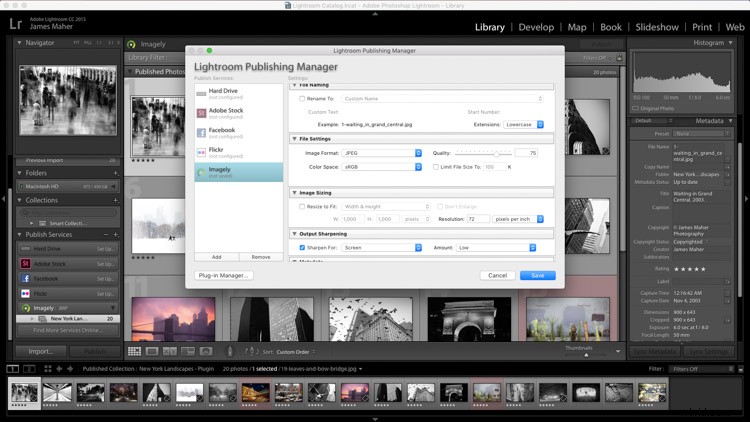Image resolution: width=750 pixels, height=422 pixels.
Task: Select New York Landscapes published collection
Action: point(68,319)
